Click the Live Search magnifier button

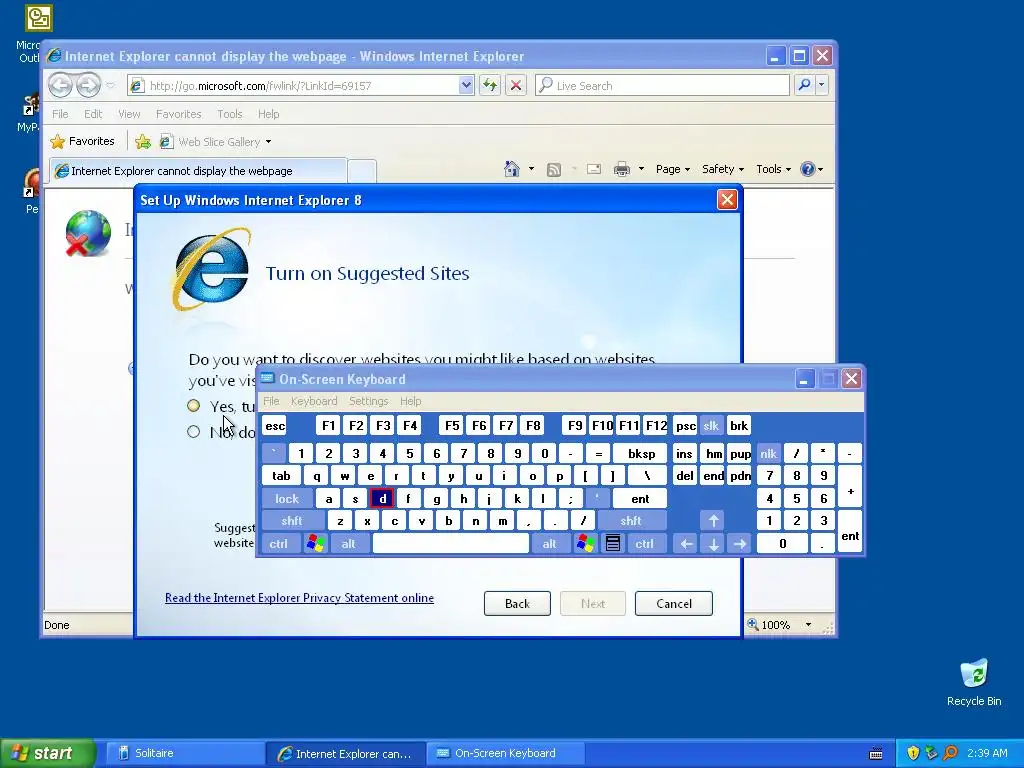tap(805, 85)
